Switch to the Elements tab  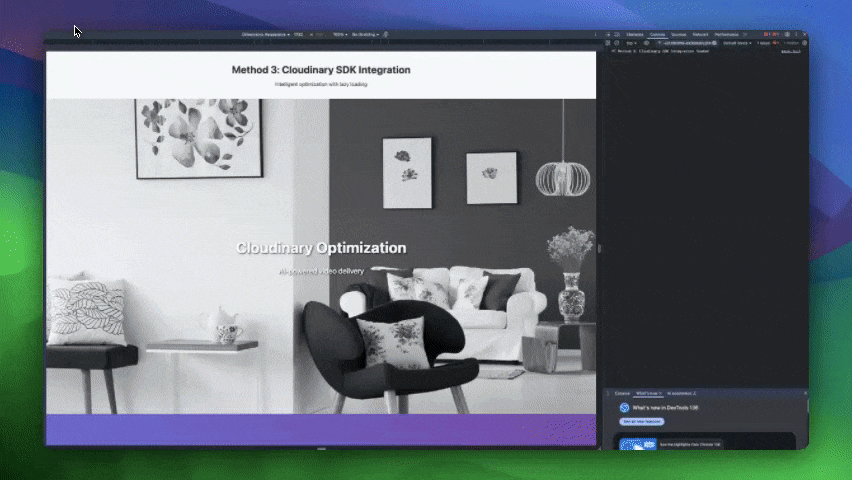(x=635, y=35)
